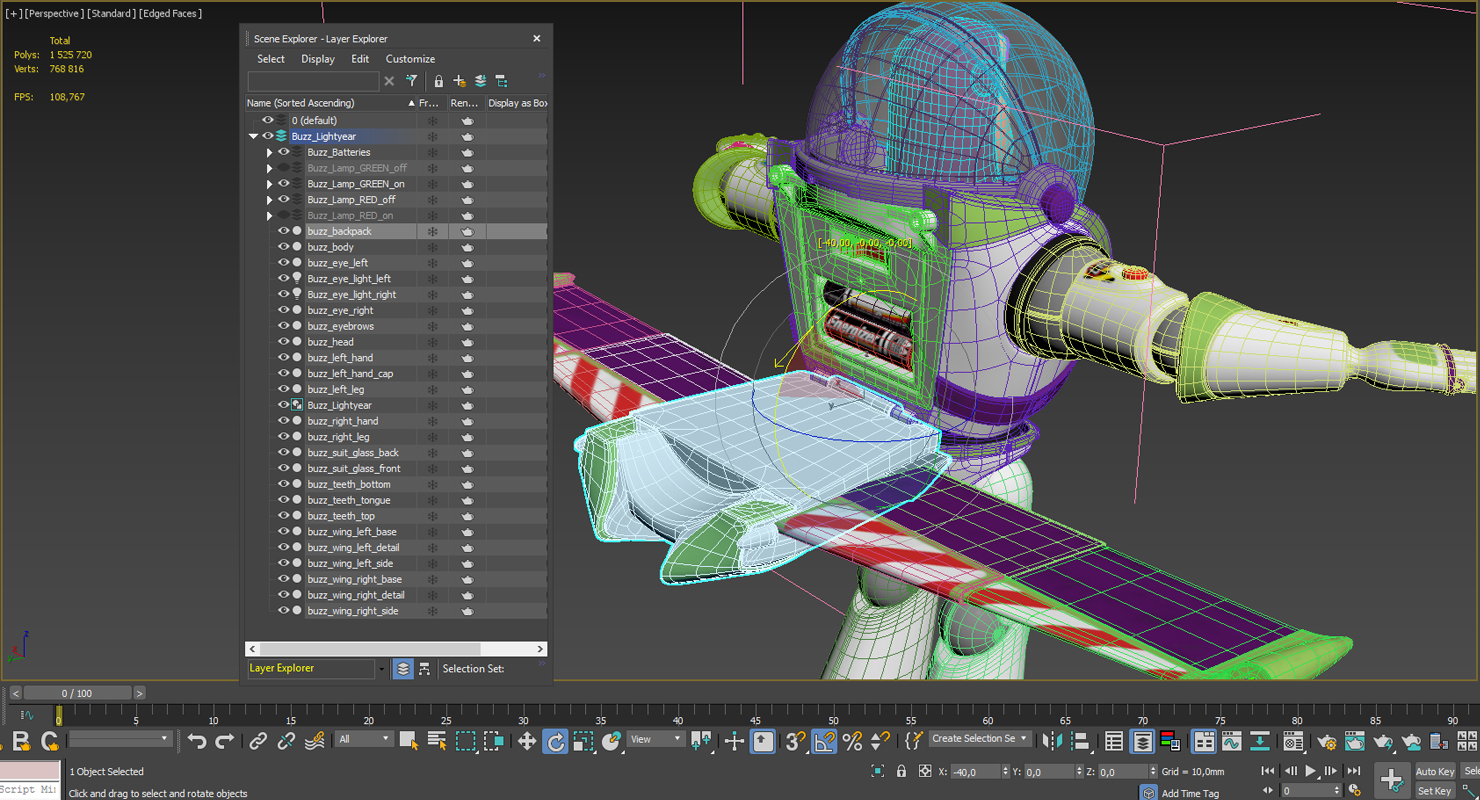The image size is (1480, 800).
Task: Collapse the Buzz_Lightyear layer tree
Action: [253, 135]
